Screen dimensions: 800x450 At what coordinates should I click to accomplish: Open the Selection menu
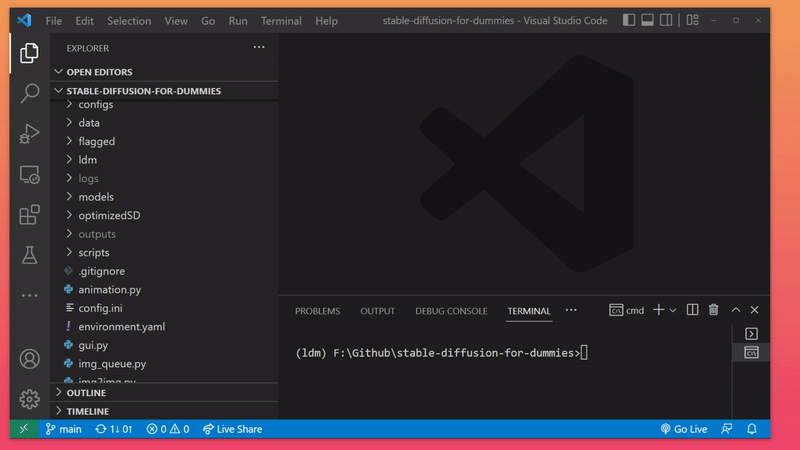(129, 21)
